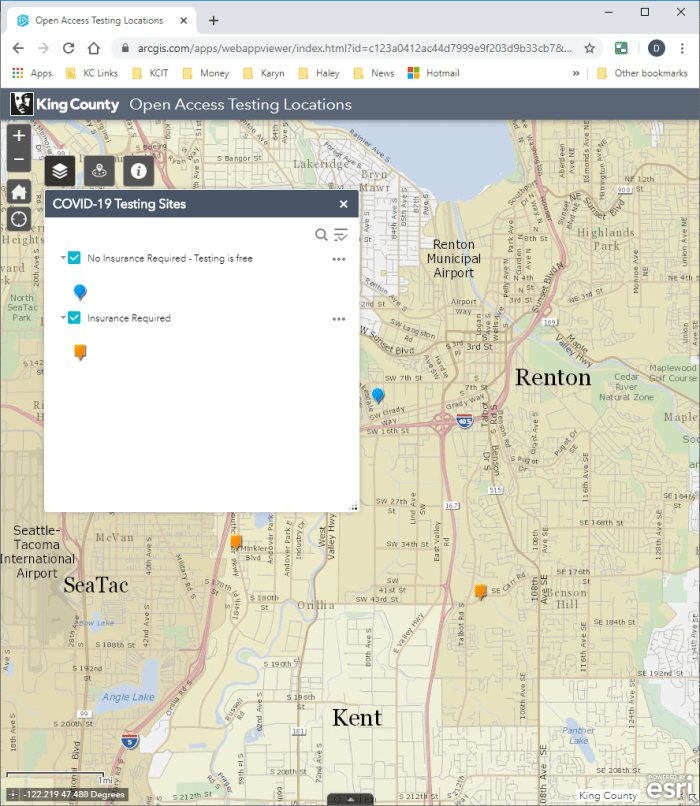Close the COVID-19 Testing Sites panel
Image resolution: width=700 pixels, height=806 pixels.
tap(343, 204)
